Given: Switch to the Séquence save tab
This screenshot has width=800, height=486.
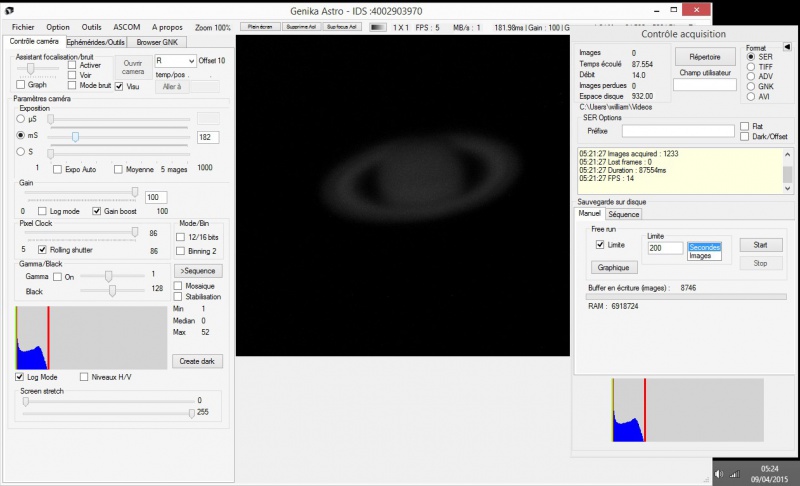Looking at the screenshot, I should click(x=623, y=214).
